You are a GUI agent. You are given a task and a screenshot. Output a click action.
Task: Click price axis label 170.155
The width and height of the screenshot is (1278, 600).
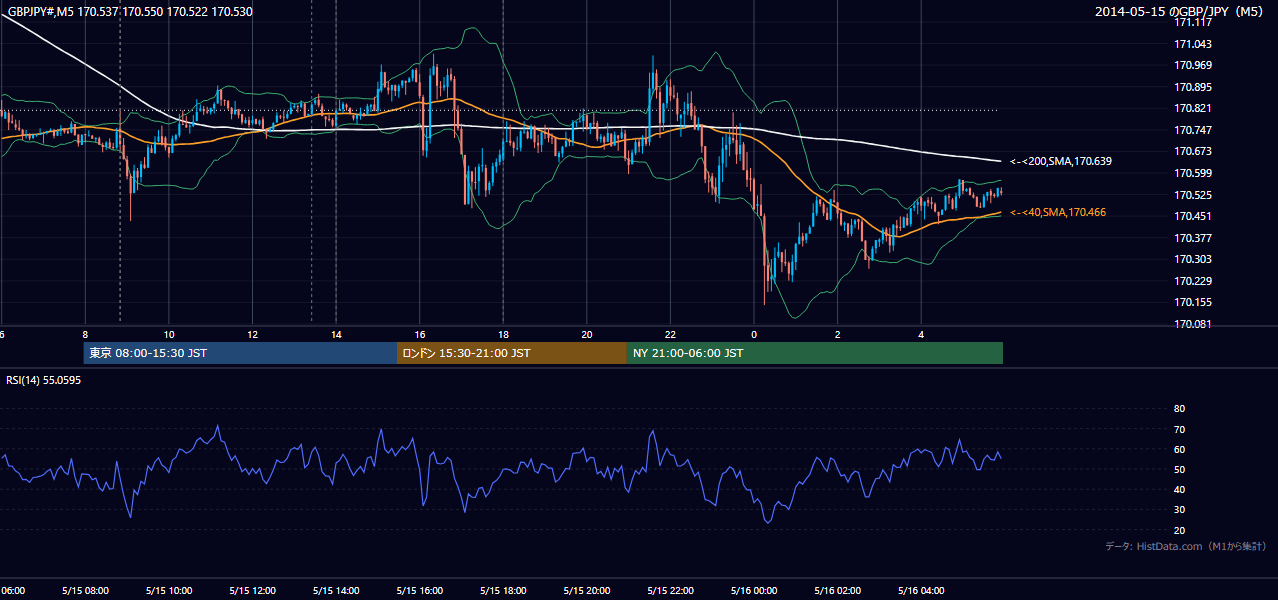(x=1193, y=302)
